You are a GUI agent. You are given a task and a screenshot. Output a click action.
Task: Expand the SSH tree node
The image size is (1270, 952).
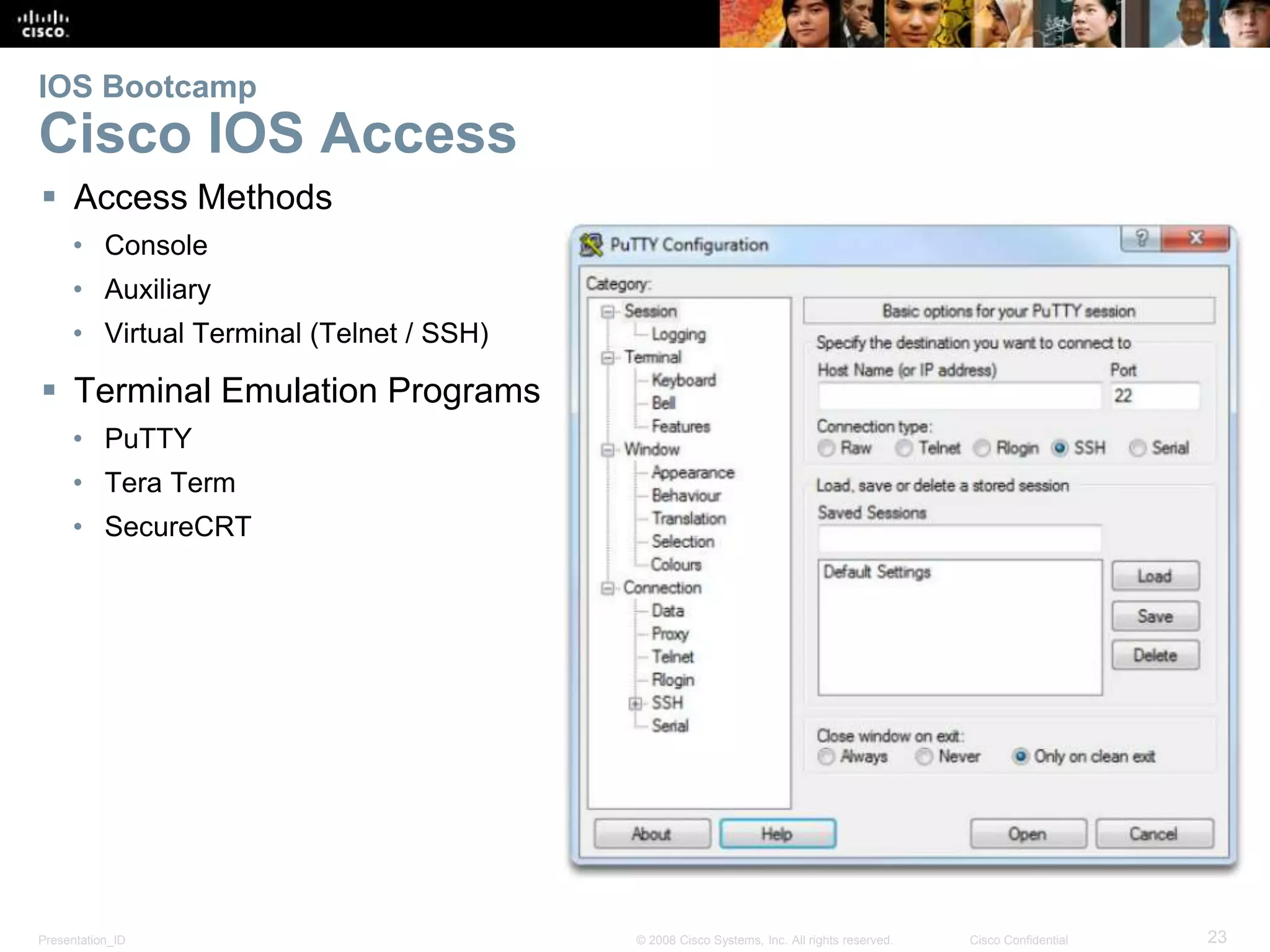[x=635, y=703]
